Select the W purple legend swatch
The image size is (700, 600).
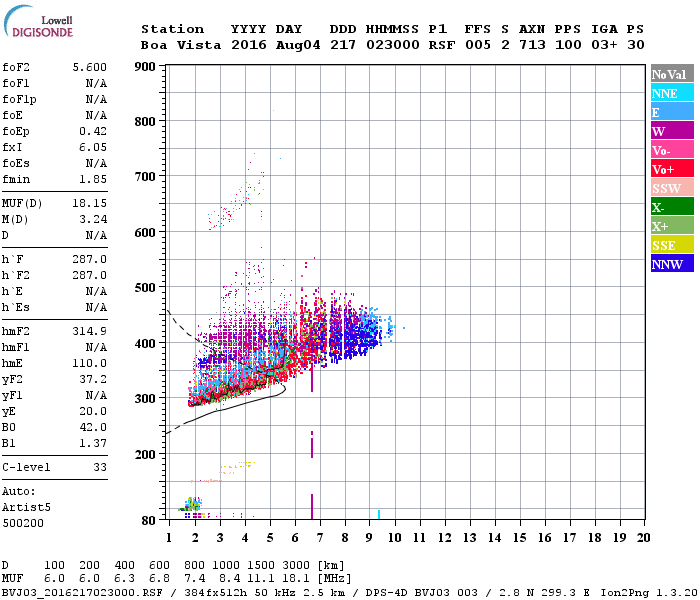click(672, 131)
